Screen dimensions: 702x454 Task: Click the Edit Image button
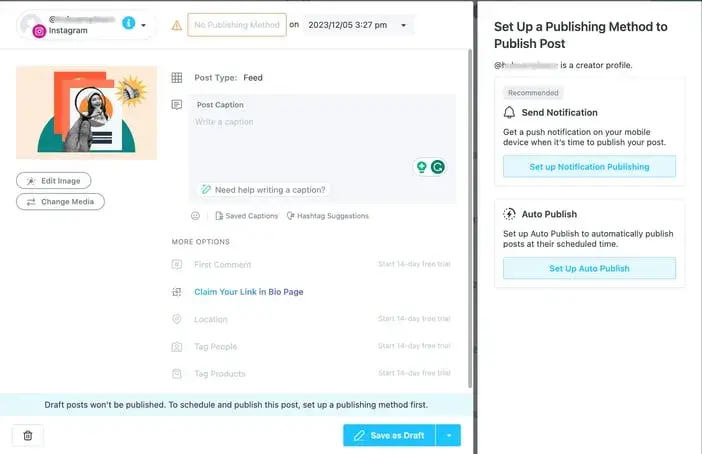point(54,180)
